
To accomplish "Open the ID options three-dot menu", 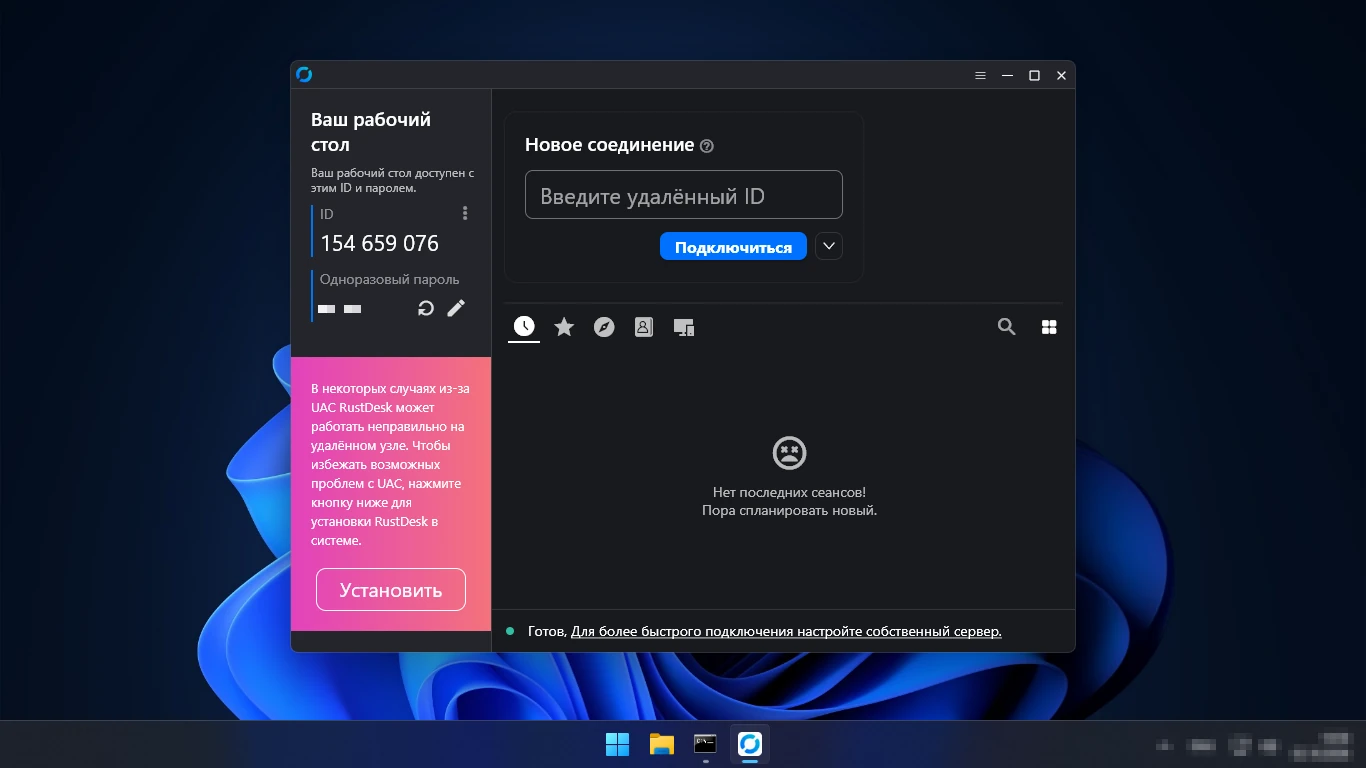I will tap(465, 213).
